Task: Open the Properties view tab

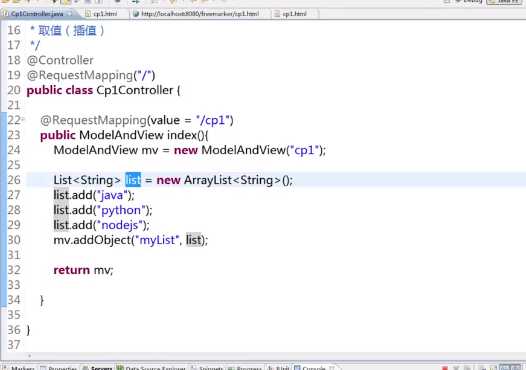Action: 59,368
